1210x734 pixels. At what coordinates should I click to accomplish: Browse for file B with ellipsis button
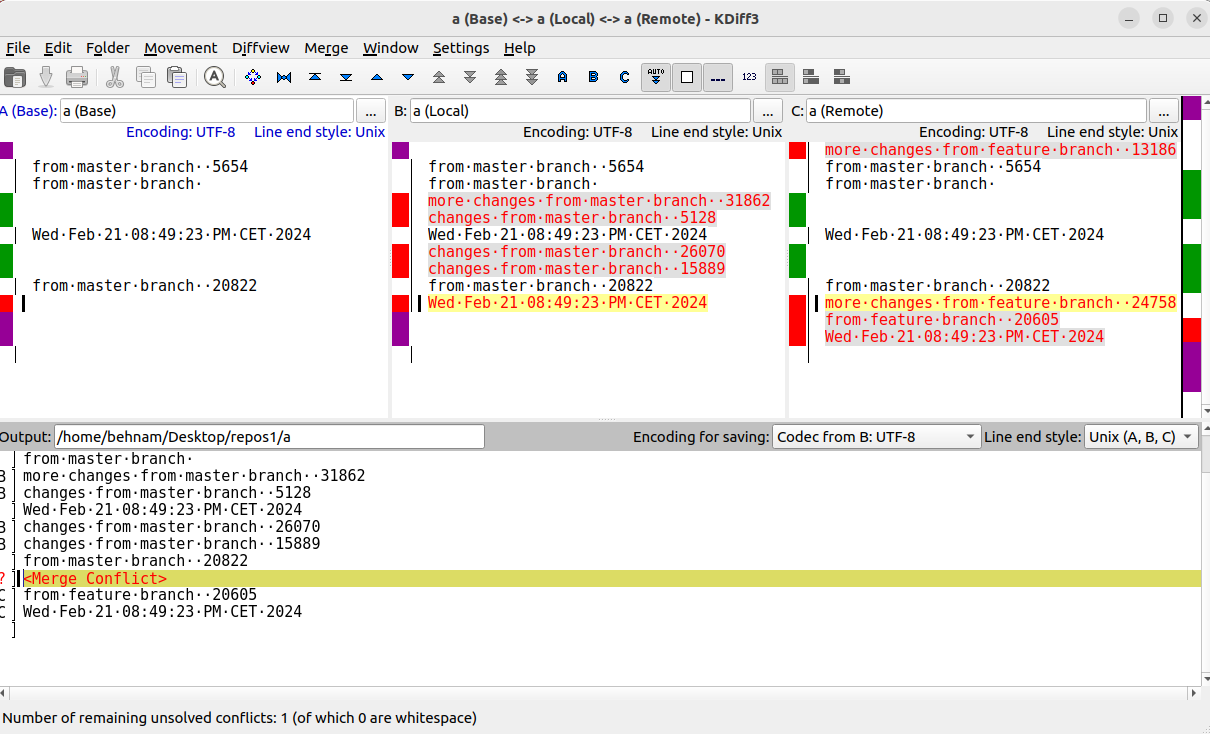(768, 111)
